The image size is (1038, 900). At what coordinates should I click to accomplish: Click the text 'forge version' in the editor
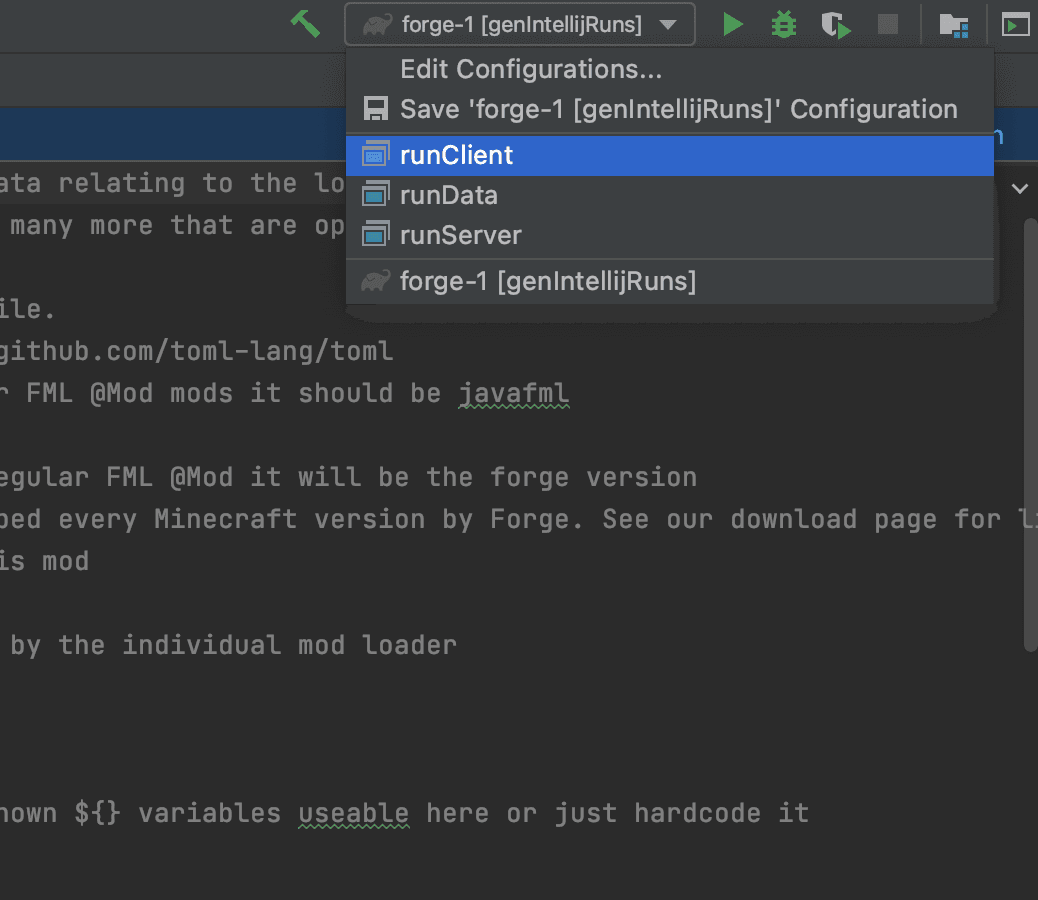(x=594, y=477)
